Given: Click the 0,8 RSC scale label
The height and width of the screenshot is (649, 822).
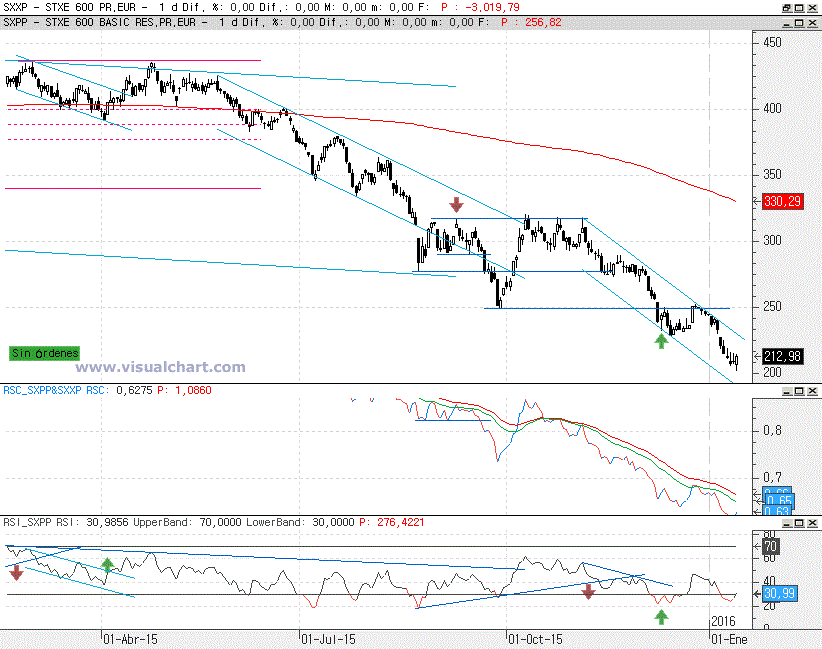Looking at the screenshot, I should pos(772,431).
